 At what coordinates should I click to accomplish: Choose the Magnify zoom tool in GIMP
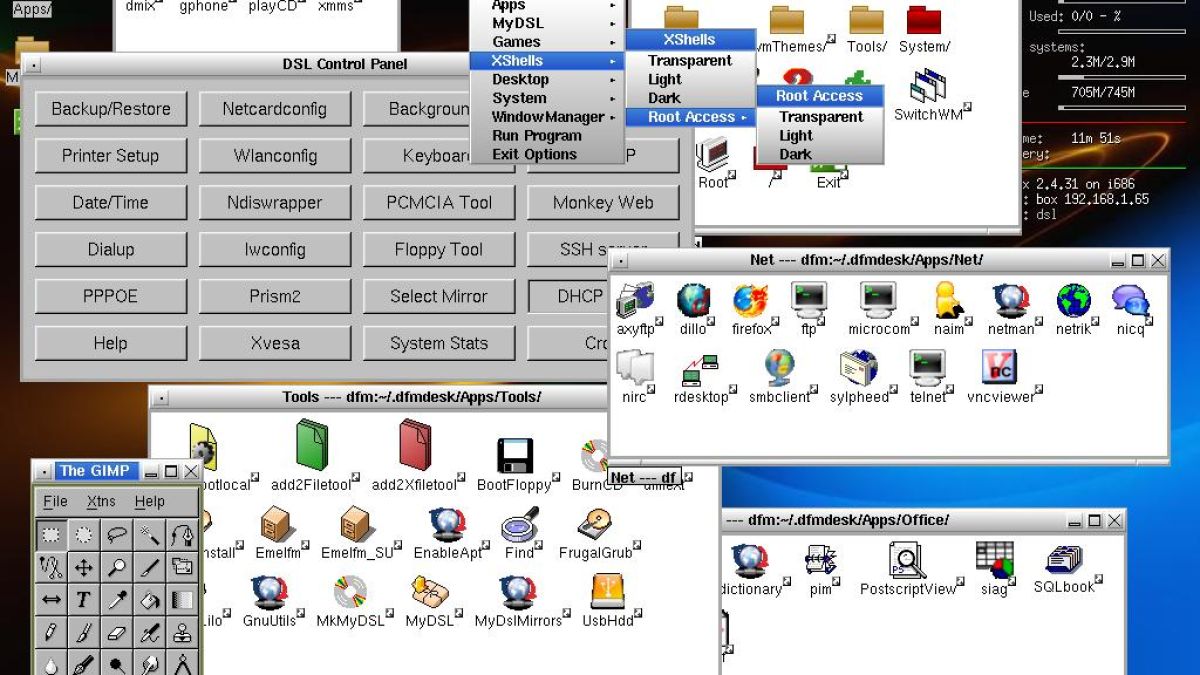coord(117,568)
